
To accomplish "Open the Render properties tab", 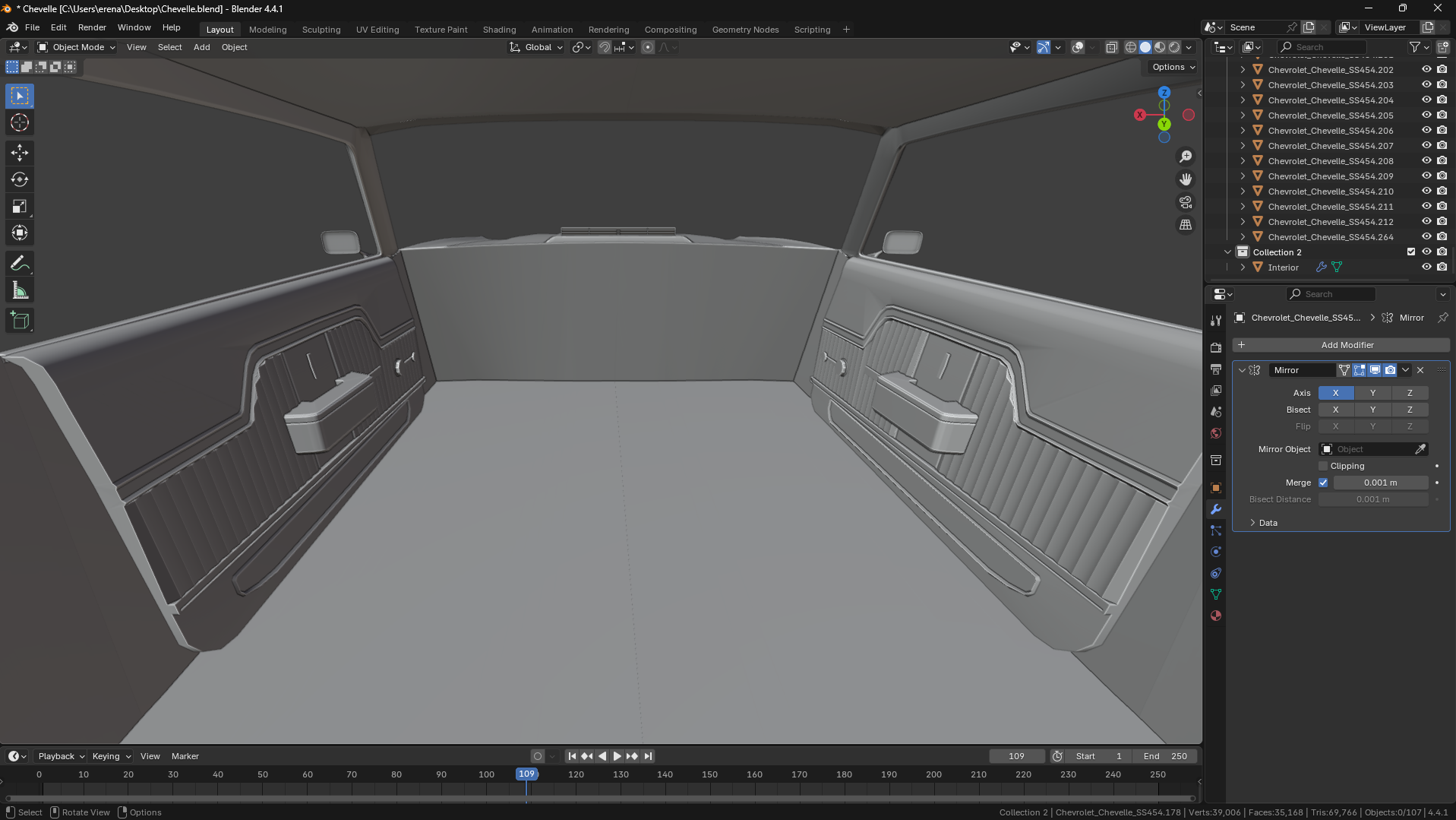I will [x=1216, y=347].
